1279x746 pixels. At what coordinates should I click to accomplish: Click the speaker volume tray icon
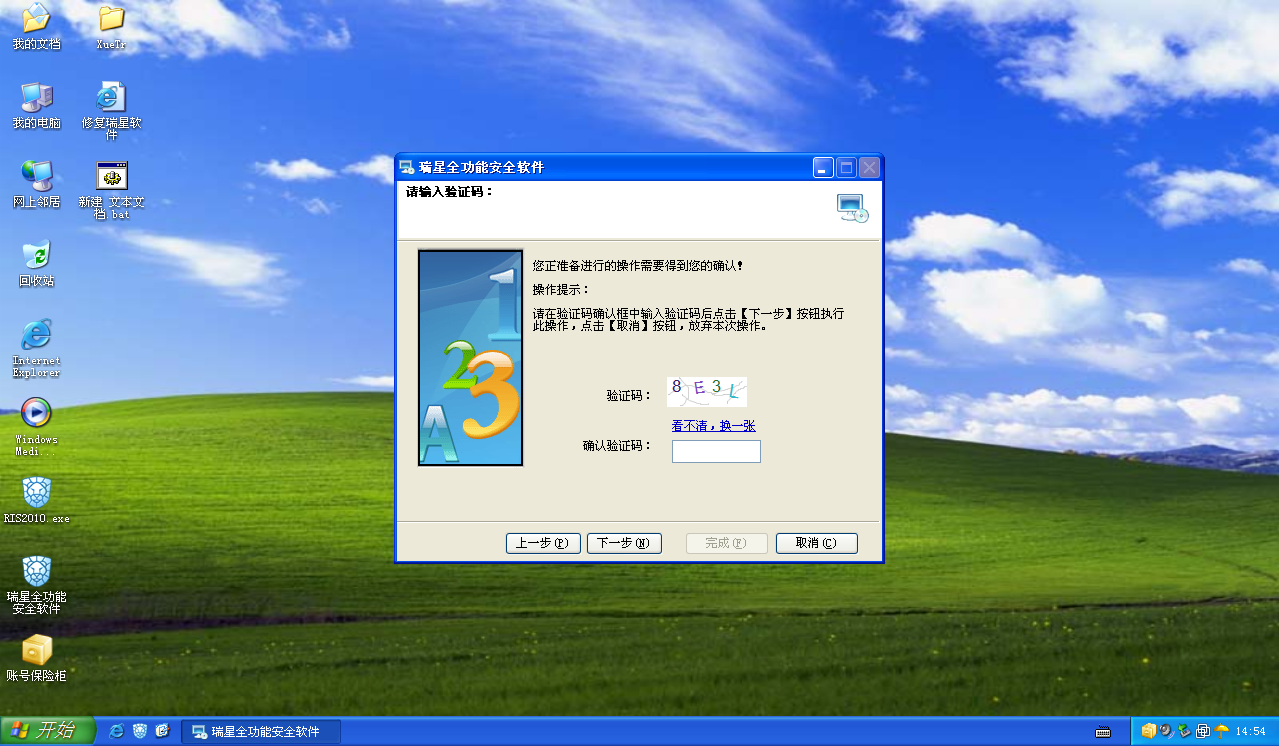pyautogui.click(x=1166, y=731)
